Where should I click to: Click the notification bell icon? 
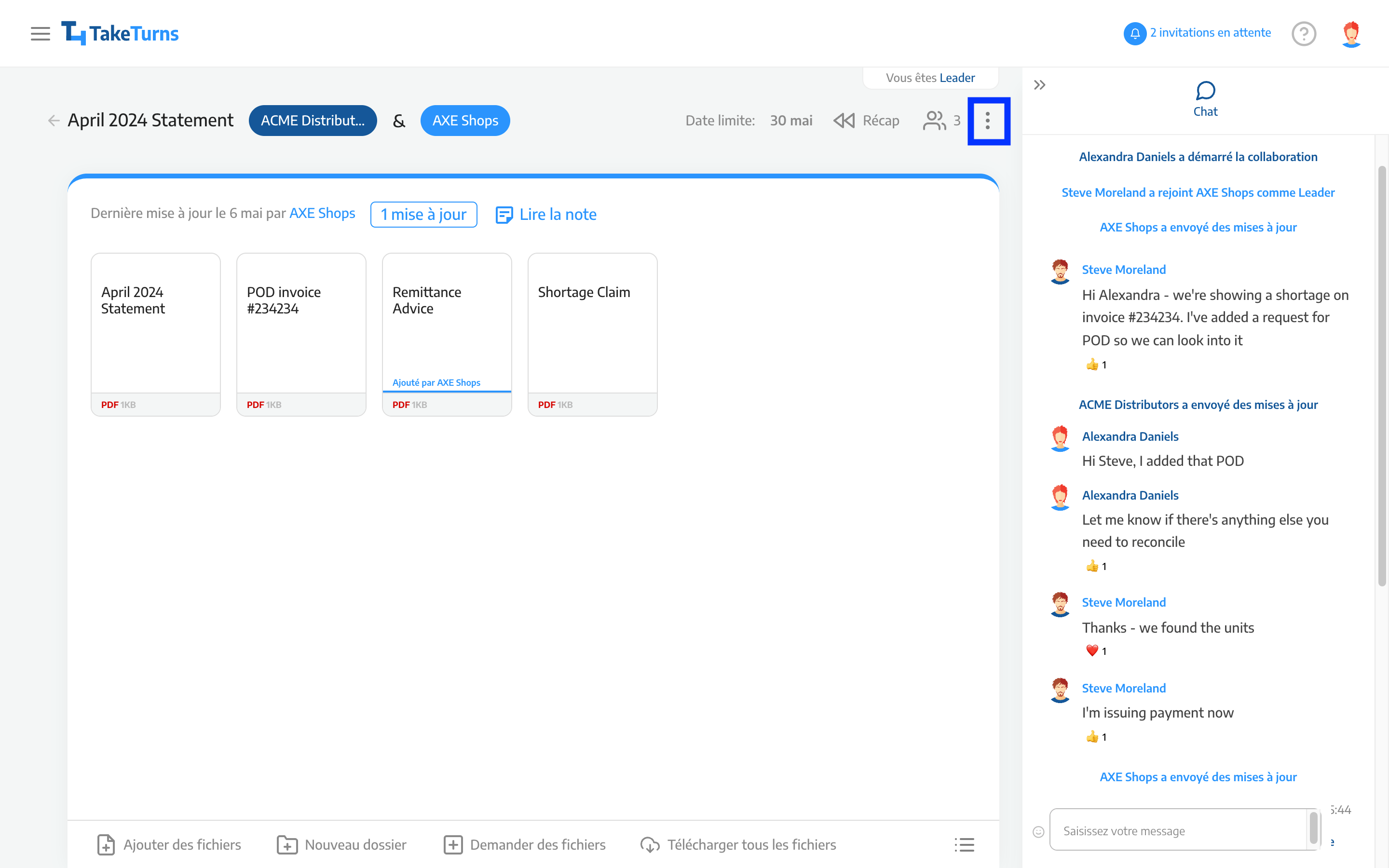pos(1134,33)
